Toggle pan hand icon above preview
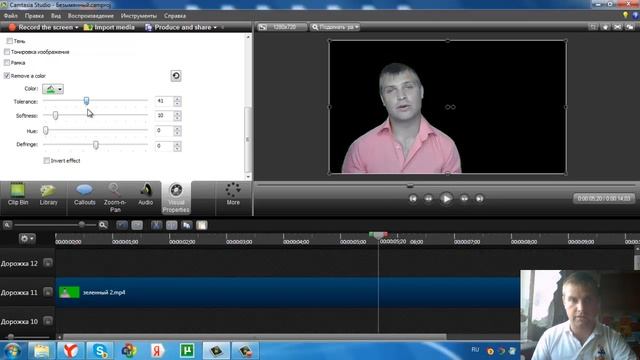Viewport: 640px width, 360px height. [605, 27]
